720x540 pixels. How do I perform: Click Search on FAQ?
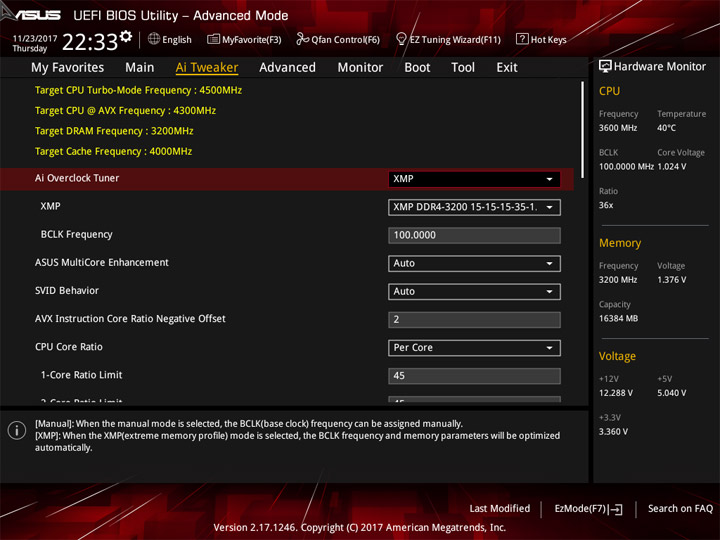(680, 509)
